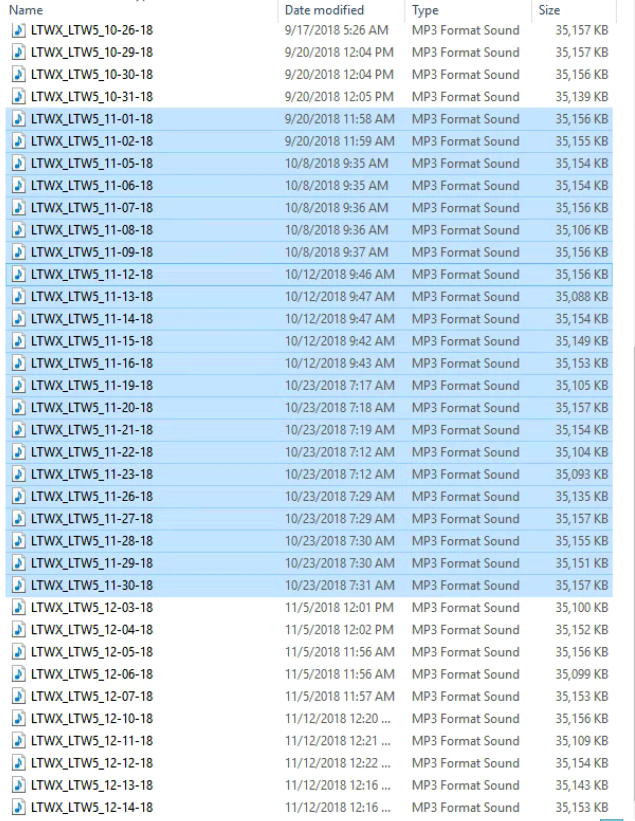
Task: Click date 11/5/2018 12:01 PM
Action: click(x=339, y=607)
